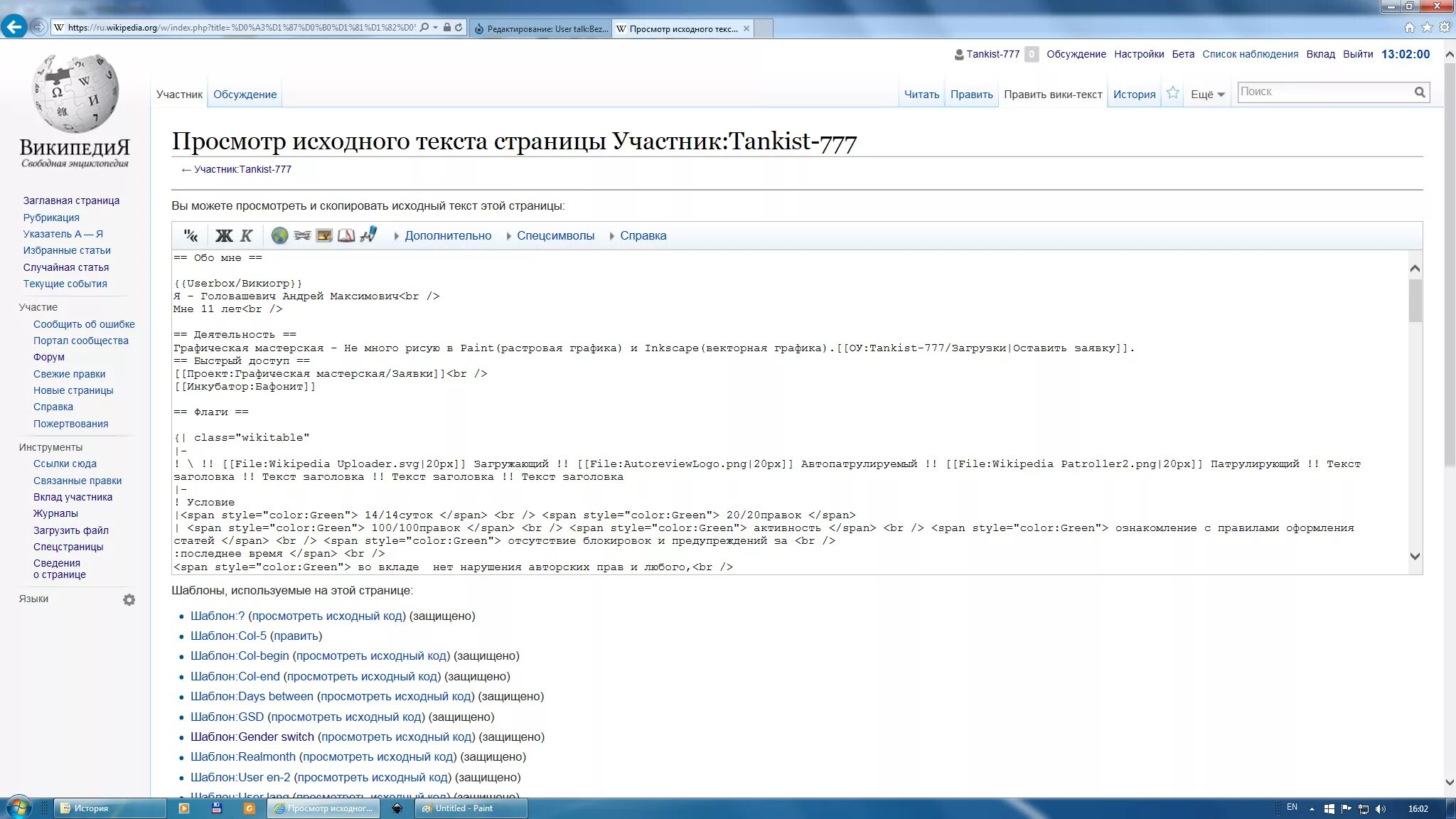Open the История page tab
The width and height of the screenshot is (1456, 819).
(x=1134, y=95)
